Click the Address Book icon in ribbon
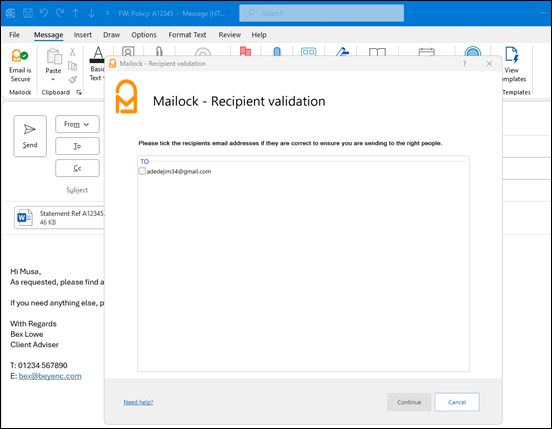Screen dimensions: 552x429 coord(128,51)
